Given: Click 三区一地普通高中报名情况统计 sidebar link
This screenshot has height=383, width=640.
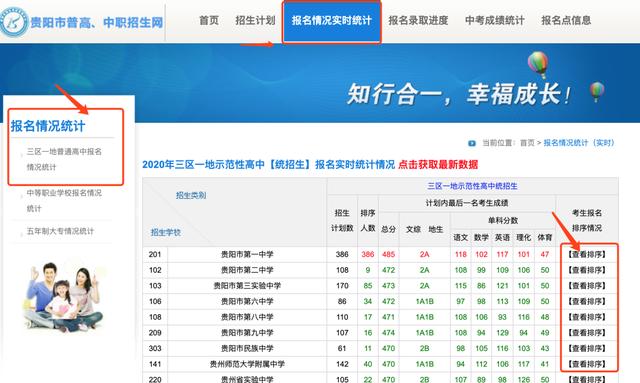Looking at the screenshot, I should 64,159.
